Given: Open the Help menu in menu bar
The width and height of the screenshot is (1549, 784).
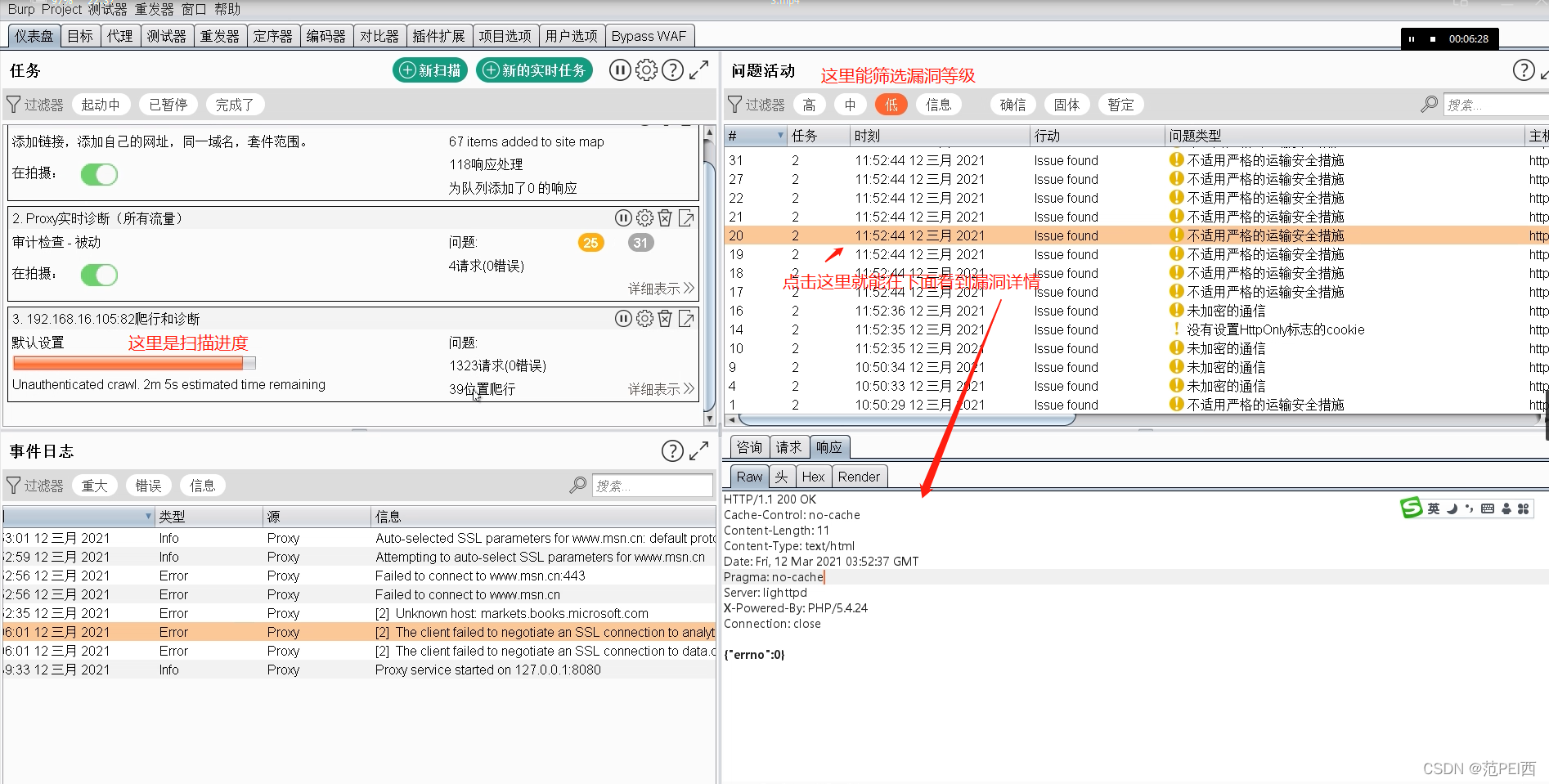Looking at the screenshot, I should [227, 9].
